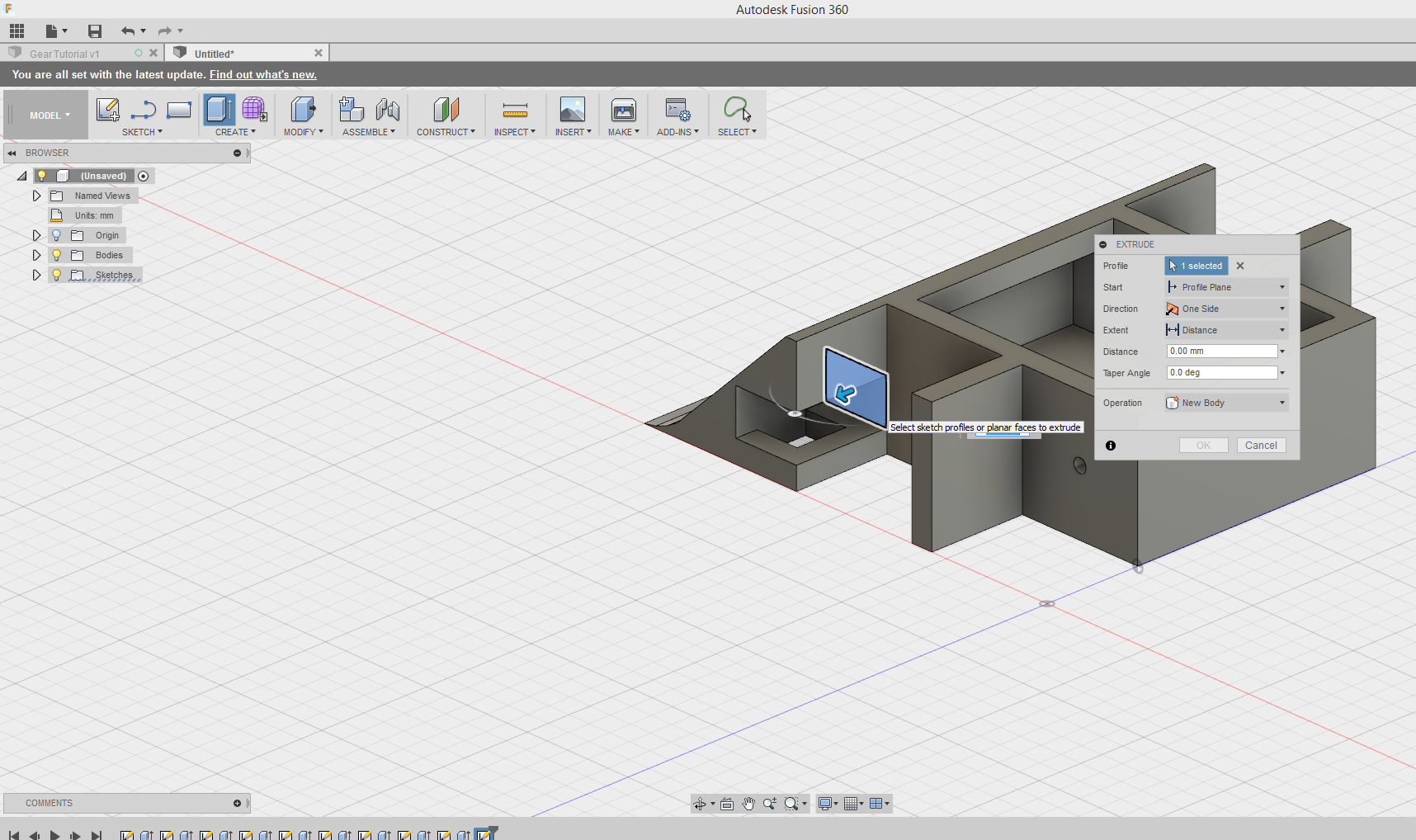
Task: Open the File menu dropdown icon
Action: (56, 31)
